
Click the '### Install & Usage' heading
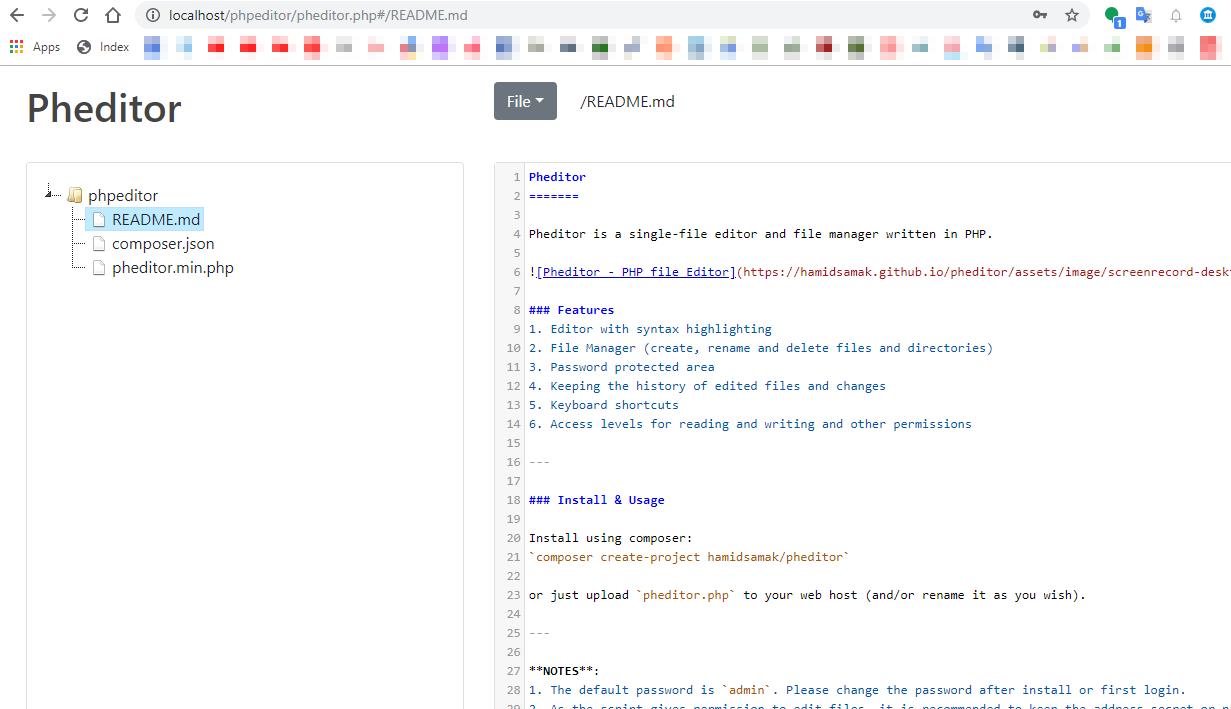596,500
